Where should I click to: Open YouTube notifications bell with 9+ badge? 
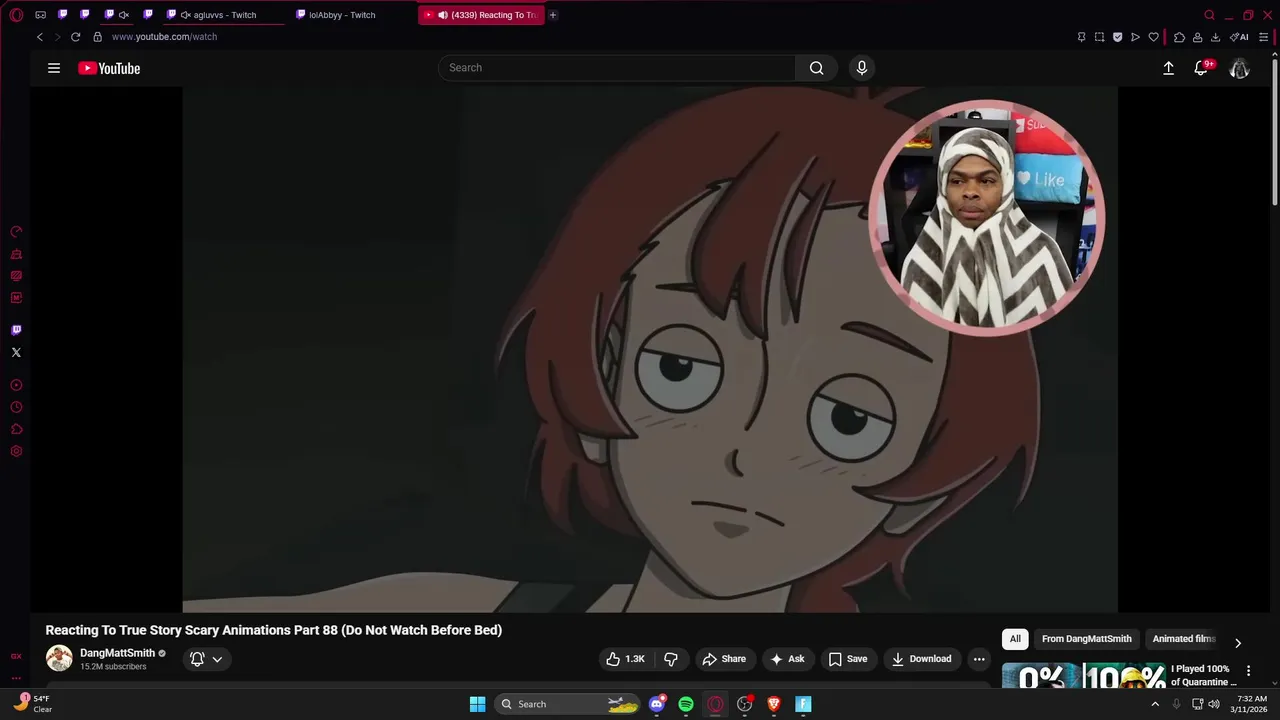point(1203,68)
